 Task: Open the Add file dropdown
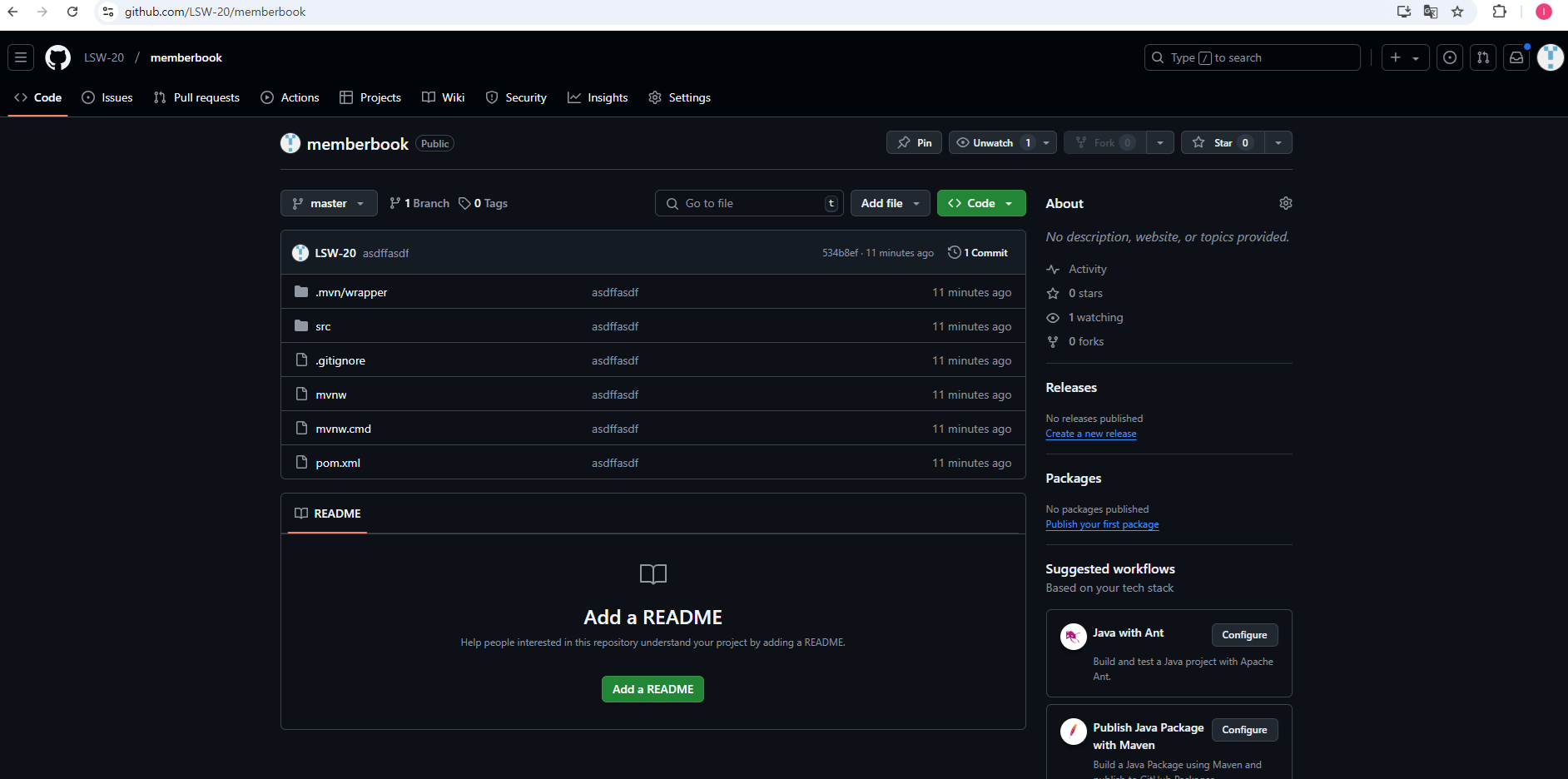click(891, 203)
